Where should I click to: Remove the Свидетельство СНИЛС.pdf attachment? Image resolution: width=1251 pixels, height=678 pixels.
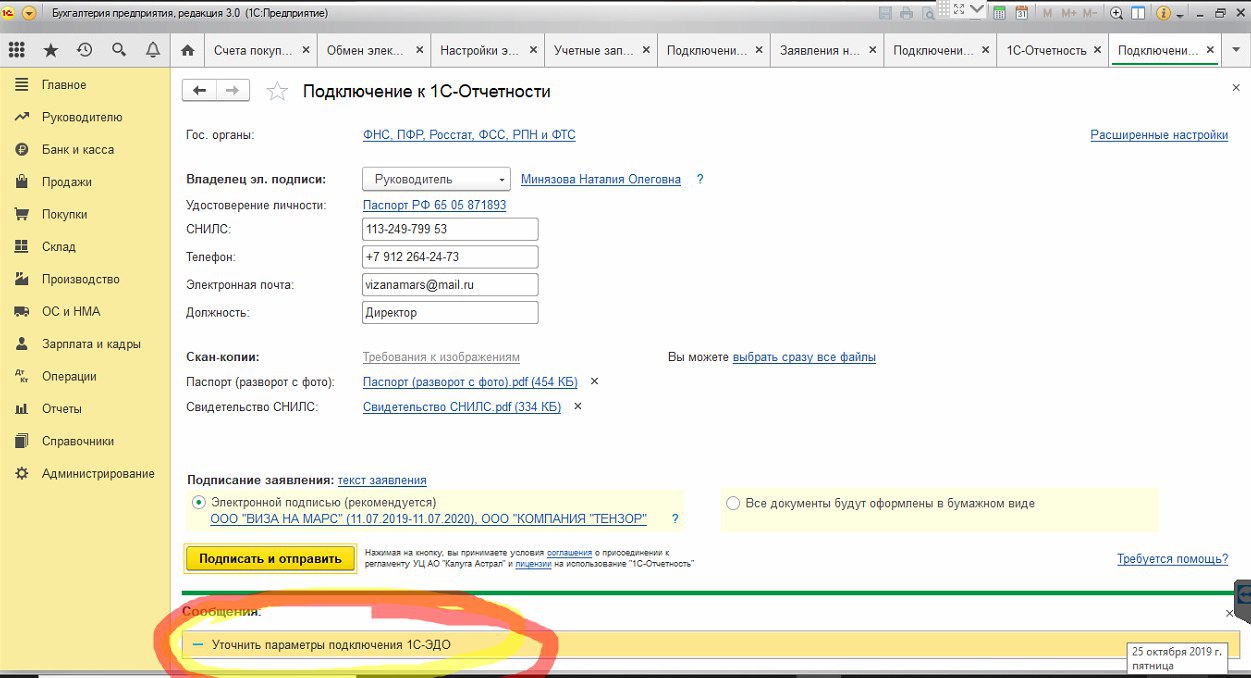point(577,406)
